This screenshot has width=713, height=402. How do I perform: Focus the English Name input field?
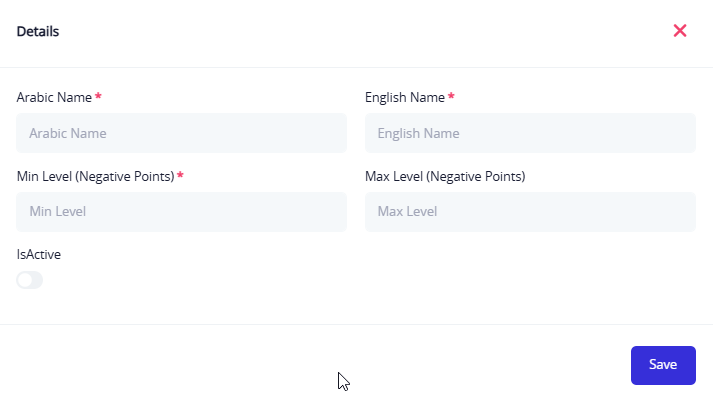(x=530, y=133)
